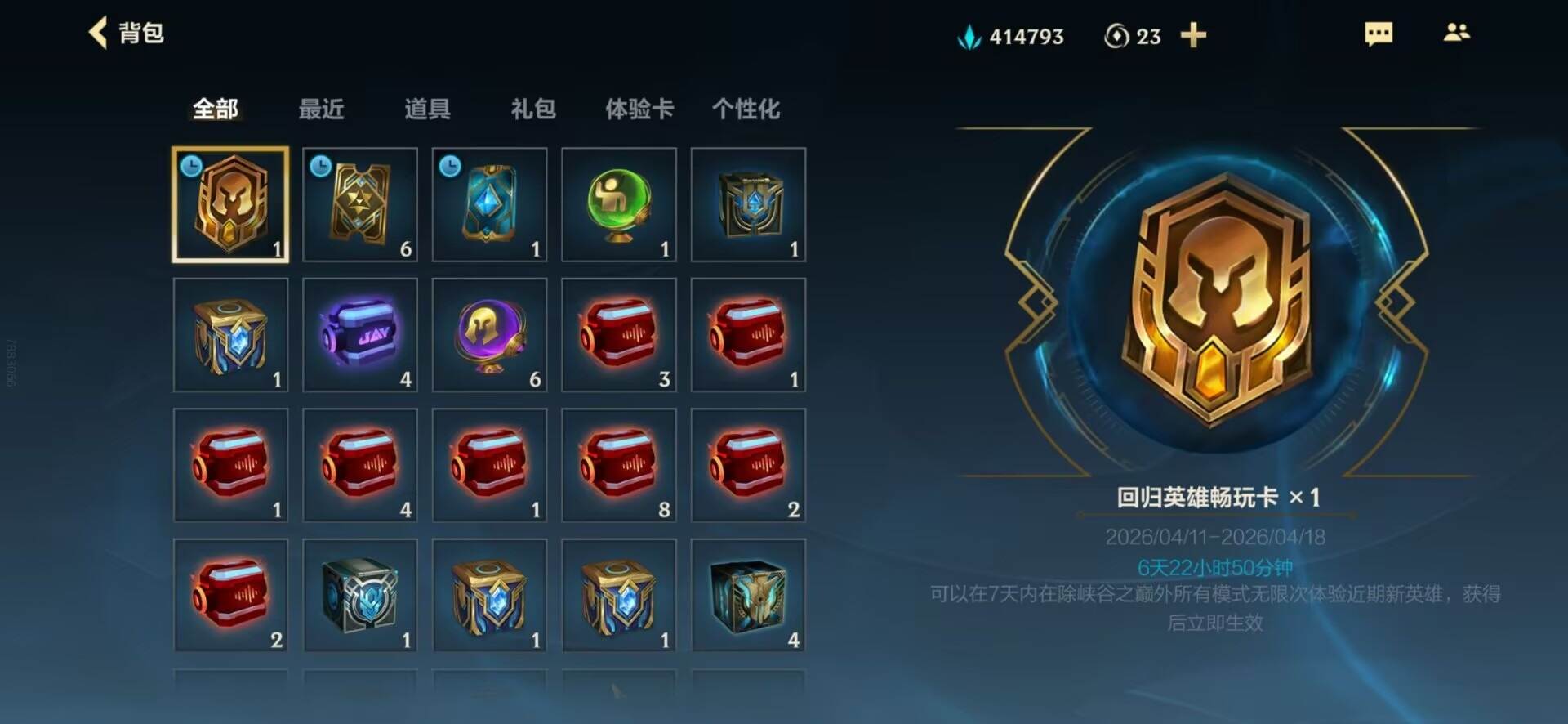Viewport: 1568px width, 724px height.
Task: Go back from the 背包 screen
Action: tap(99, 33)
